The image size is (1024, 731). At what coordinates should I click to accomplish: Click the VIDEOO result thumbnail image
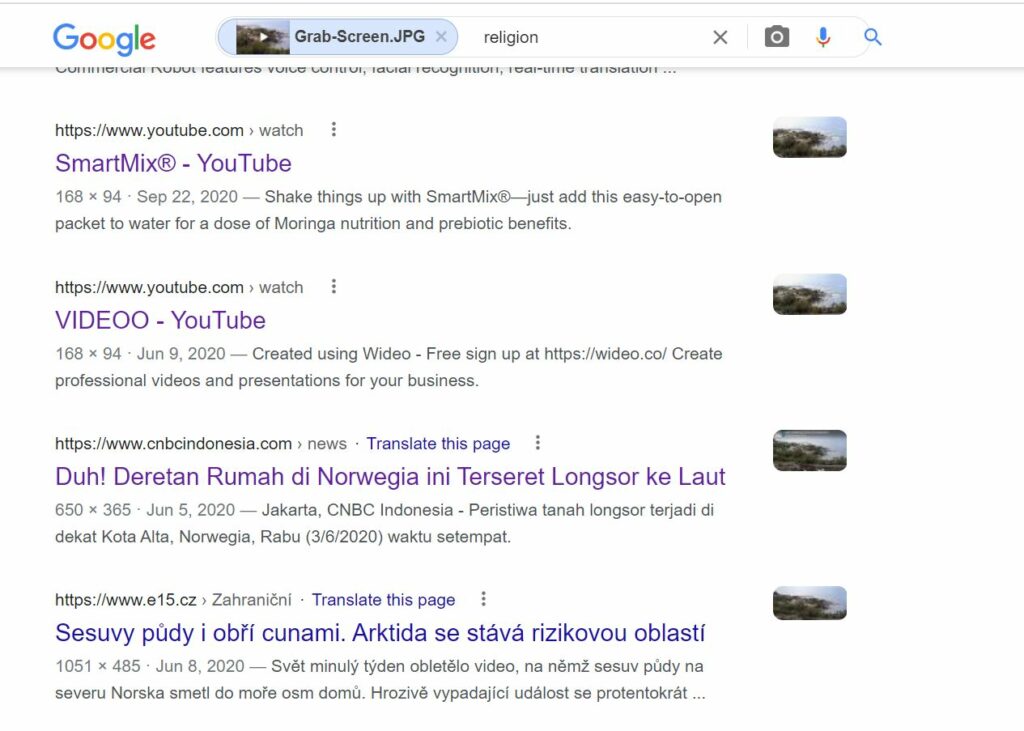click(x=810, y=294)
